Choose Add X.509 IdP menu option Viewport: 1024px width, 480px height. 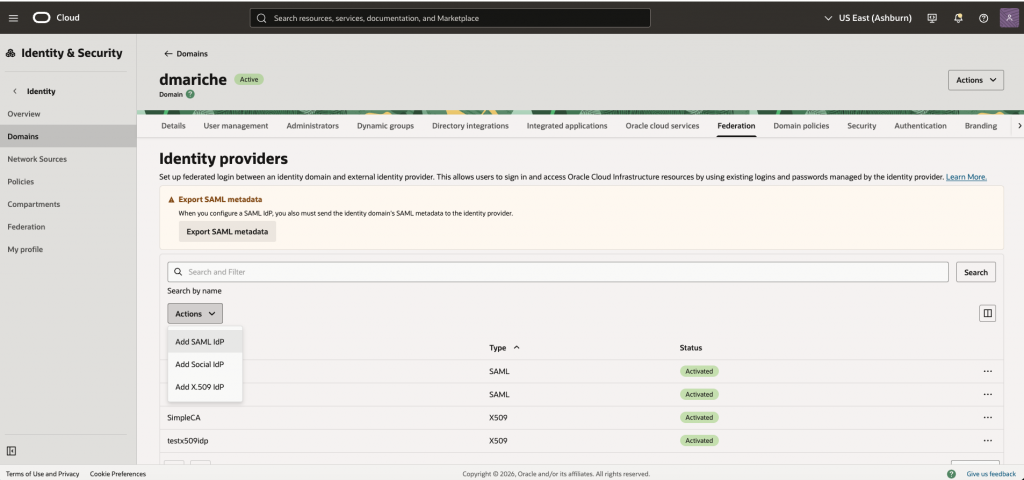(x=200, y=387)
